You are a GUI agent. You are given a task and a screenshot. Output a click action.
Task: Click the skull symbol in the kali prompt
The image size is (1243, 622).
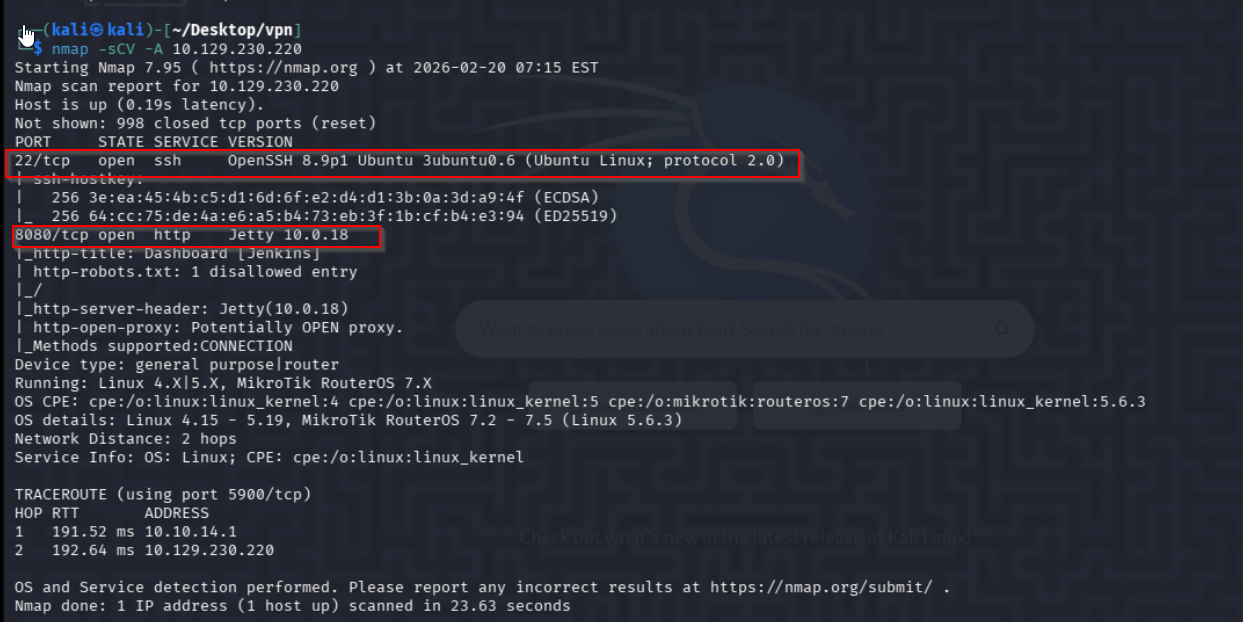point(69,30)
